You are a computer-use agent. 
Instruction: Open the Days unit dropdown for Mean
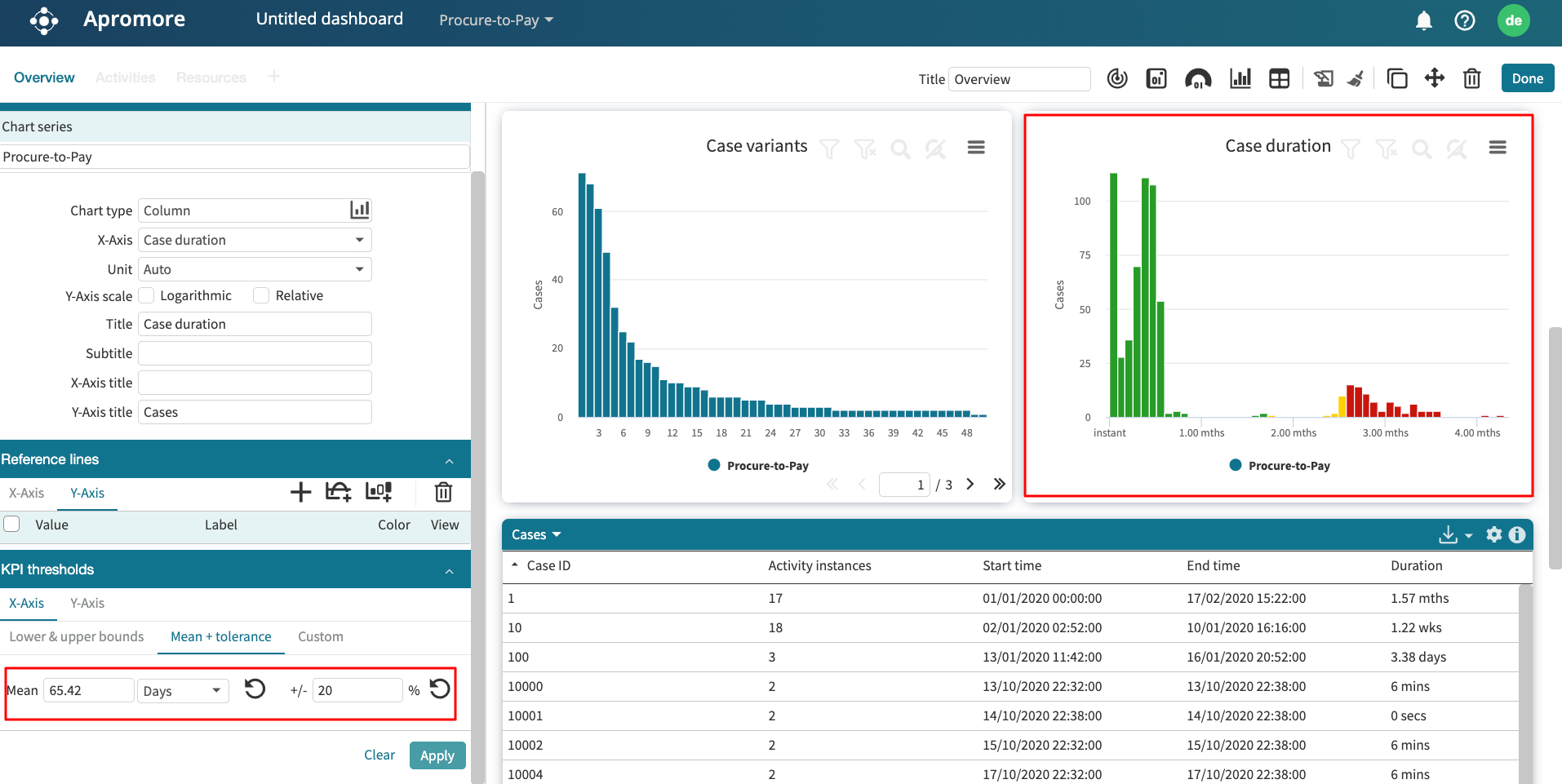coord(182,690)
